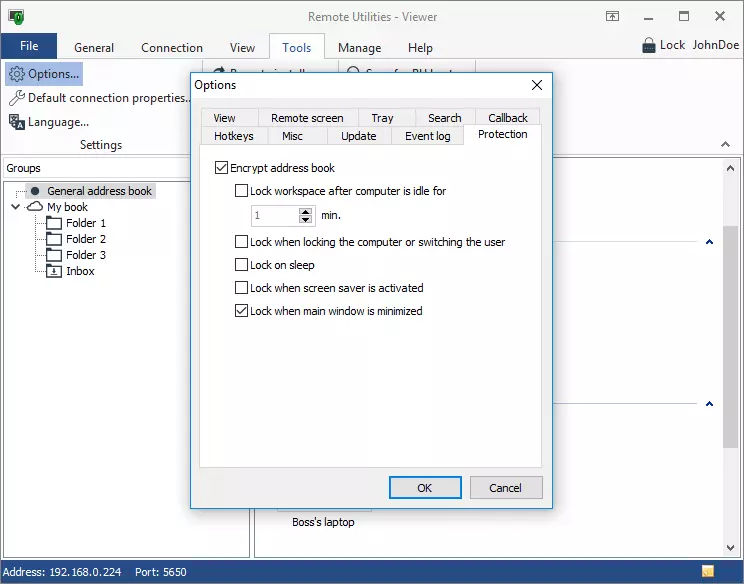Enable Lock on sleep checkbox
This screenshot has width=744, height=584.
[241, 265]
